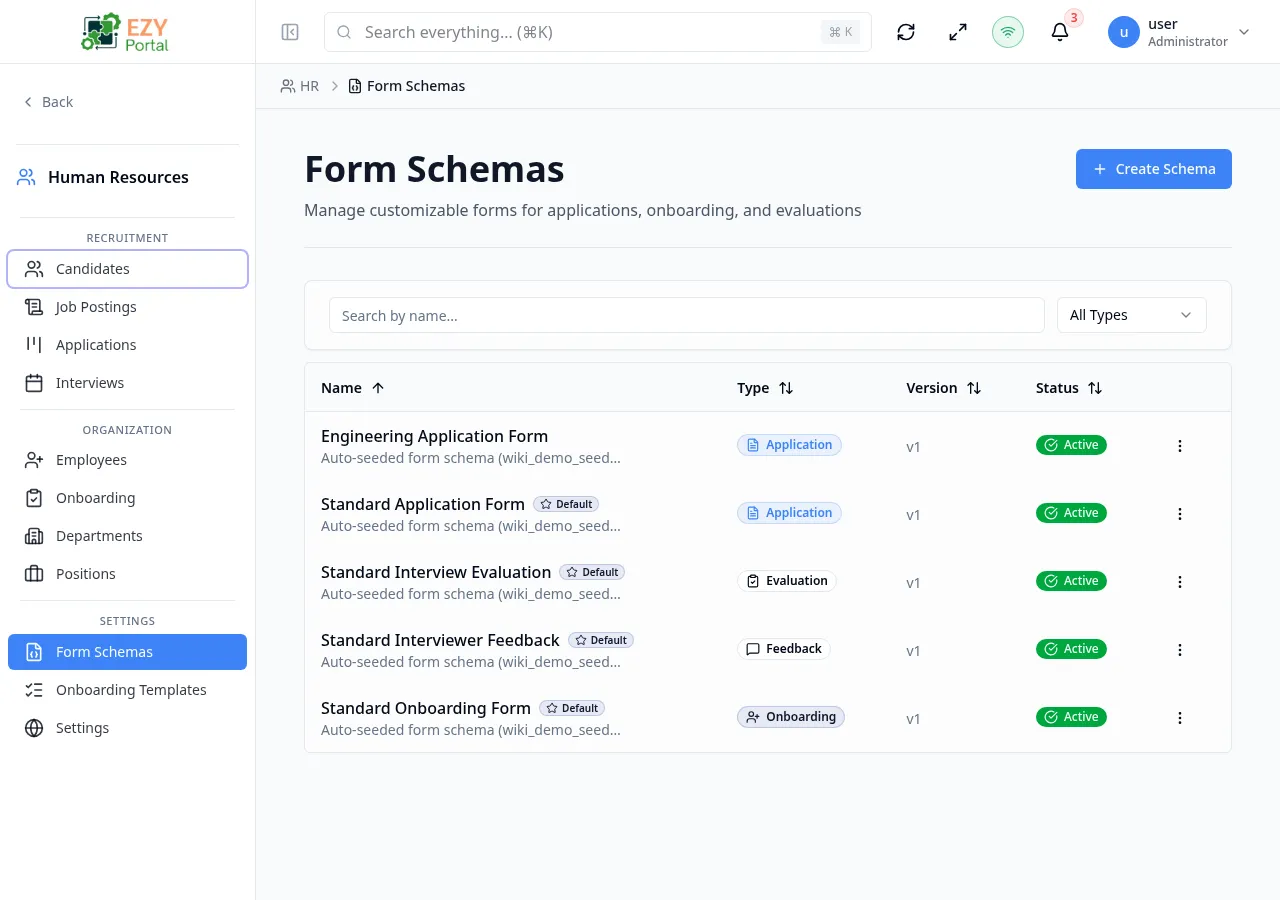Click Standard Application Form name
Viewport: 1280px width, 900px height.
click(423, 504)
